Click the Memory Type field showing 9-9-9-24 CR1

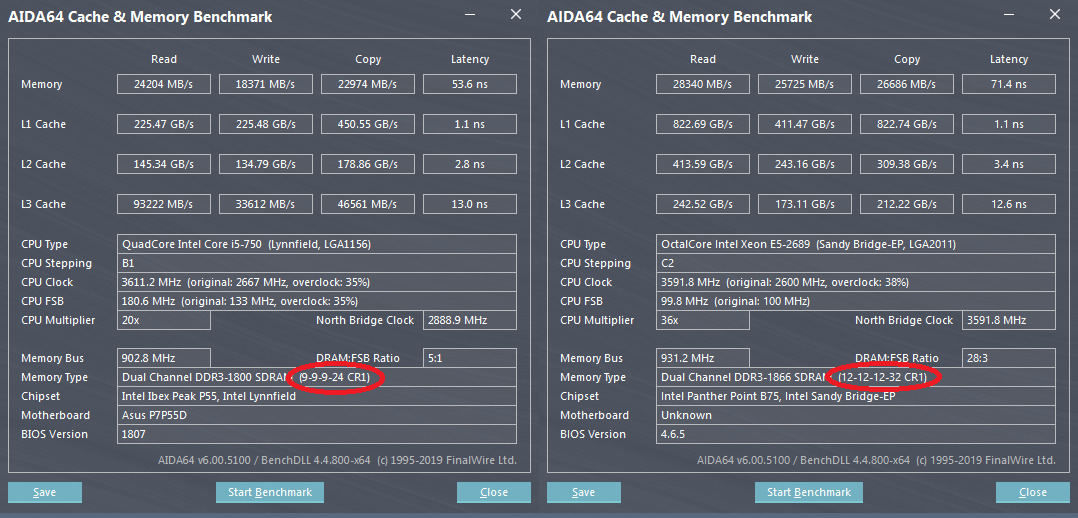[316, 377]
